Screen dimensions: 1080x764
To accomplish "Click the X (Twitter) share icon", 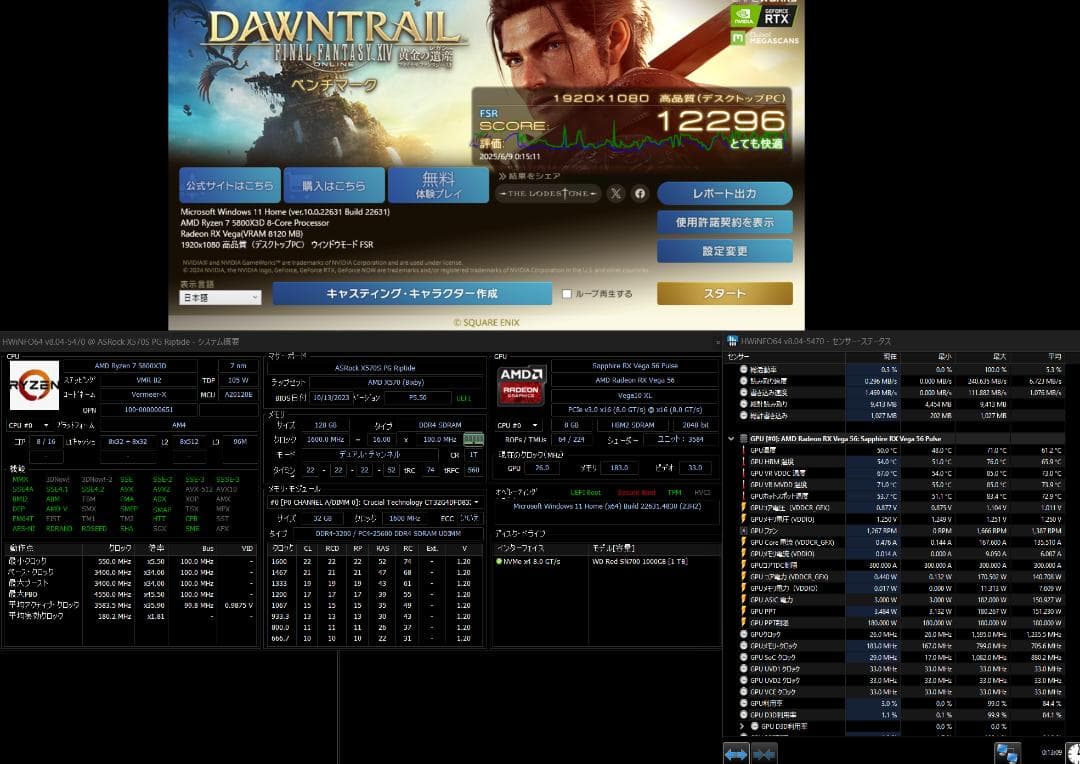I will coord(616,193).
